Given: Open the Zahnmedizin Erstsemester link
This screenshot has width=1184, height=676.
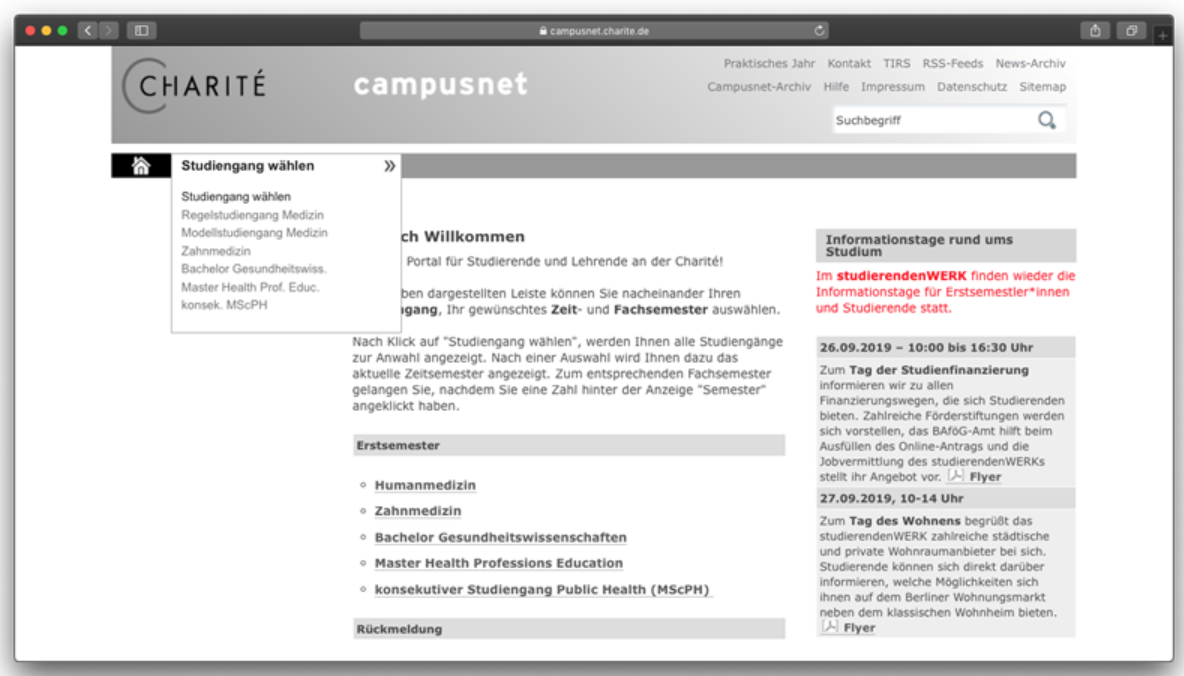Looking at the screenshot, I should [418, 511].
